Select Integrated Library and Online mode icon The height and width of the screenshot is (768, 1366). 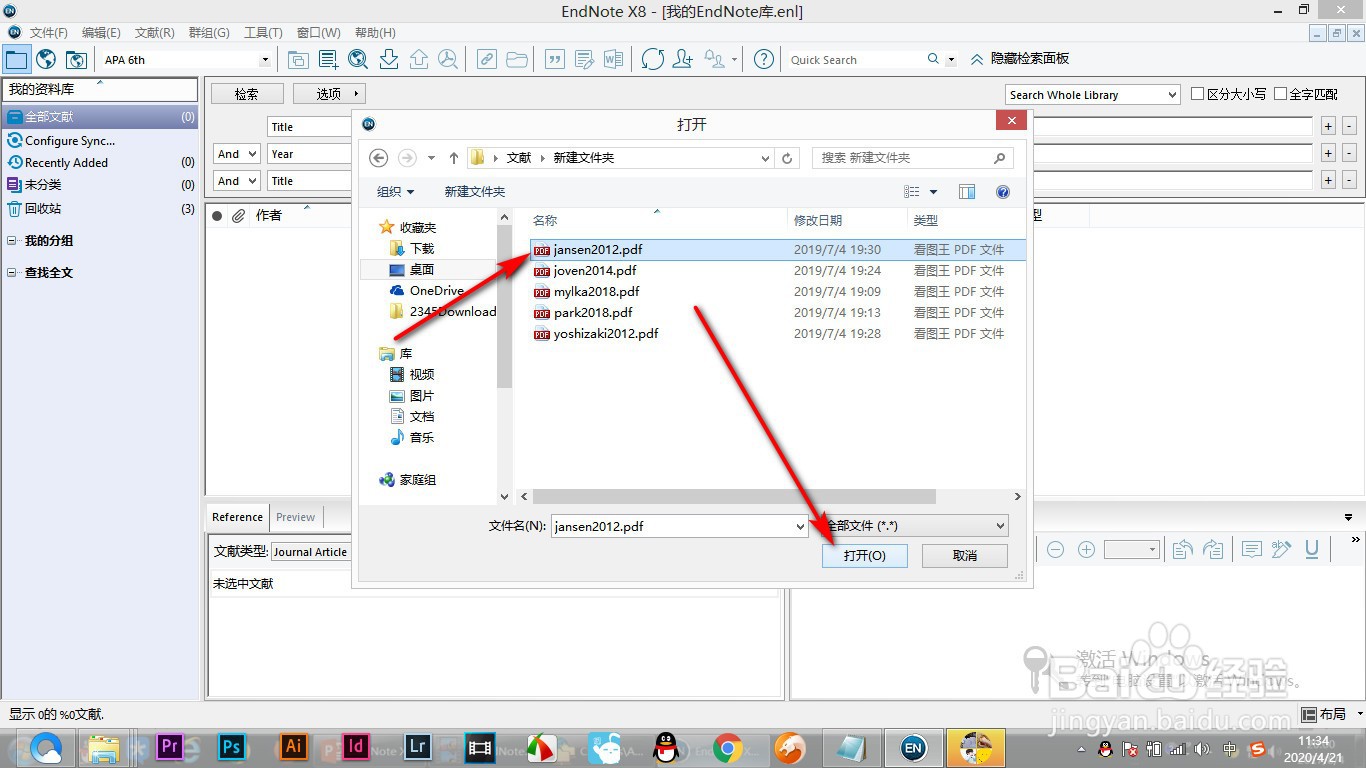coord(76,59)
